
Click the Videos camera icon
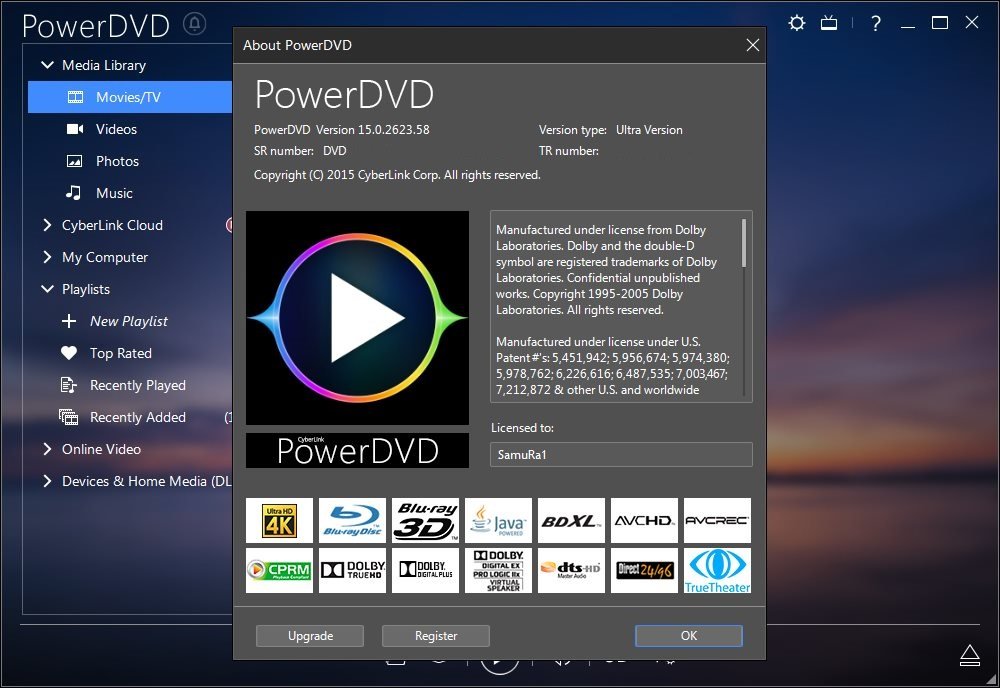75,129
